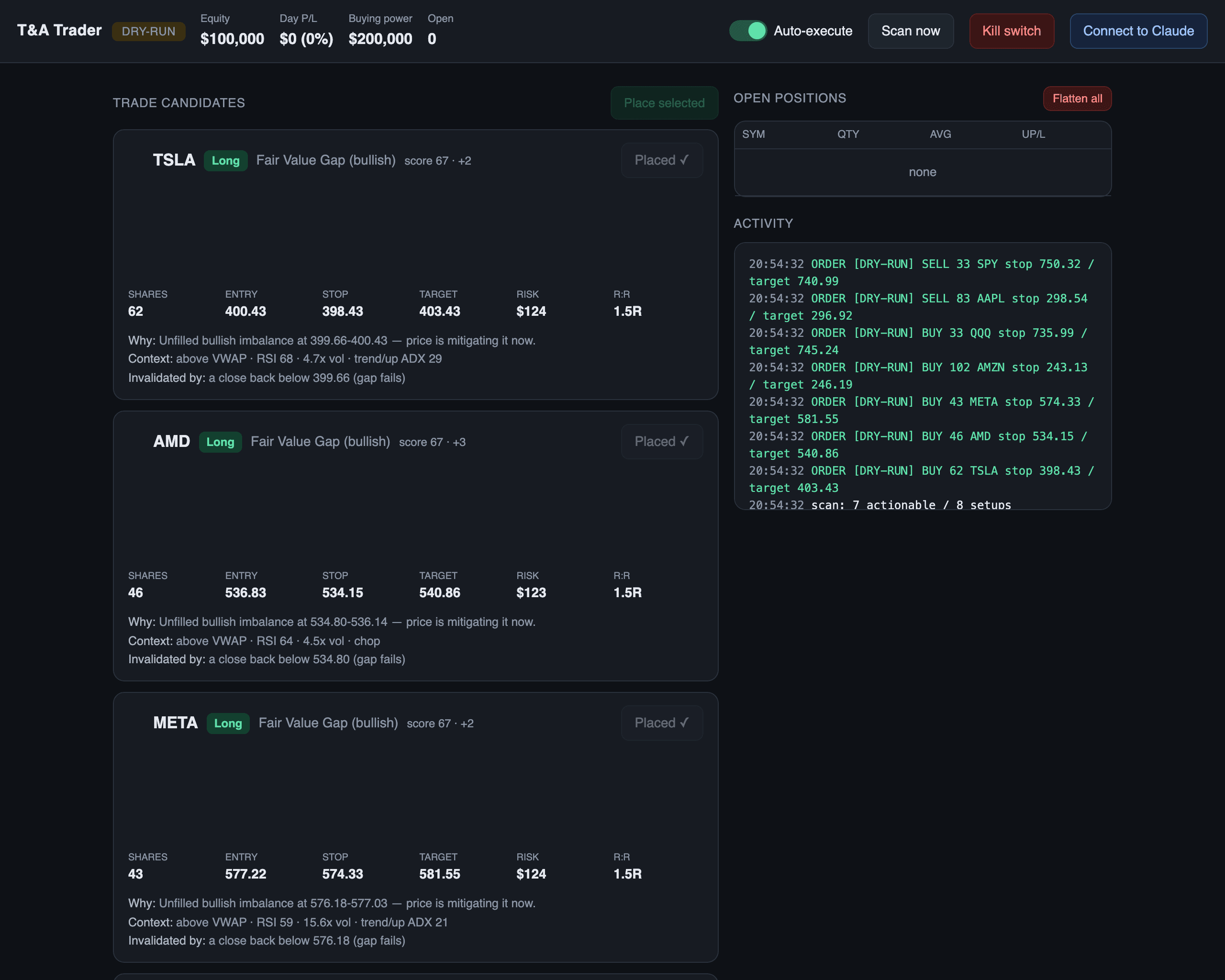Select the Buying power $200,000 value

click(x=380, y=39)
